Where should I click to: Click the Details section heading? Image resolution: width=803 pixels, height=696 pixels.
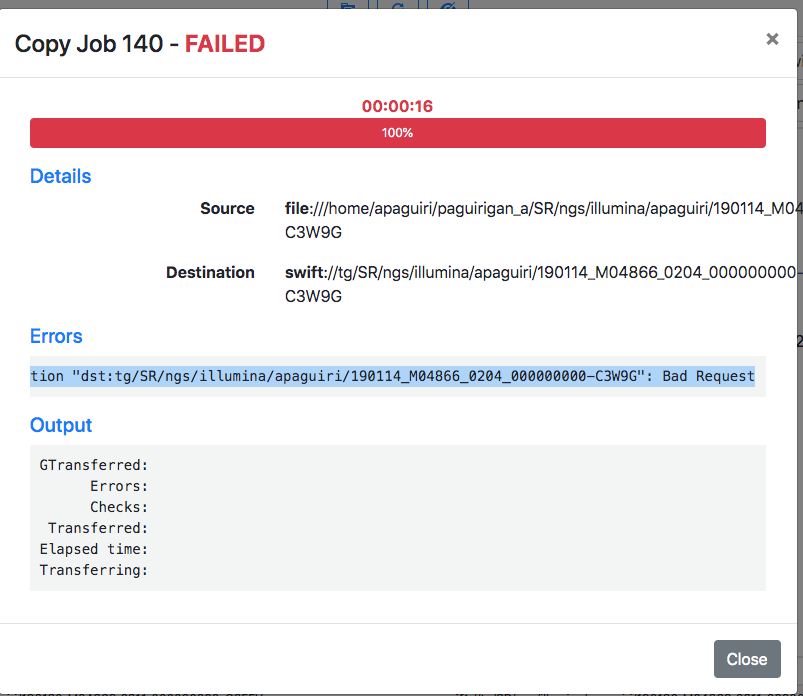(x=60, y=176)
